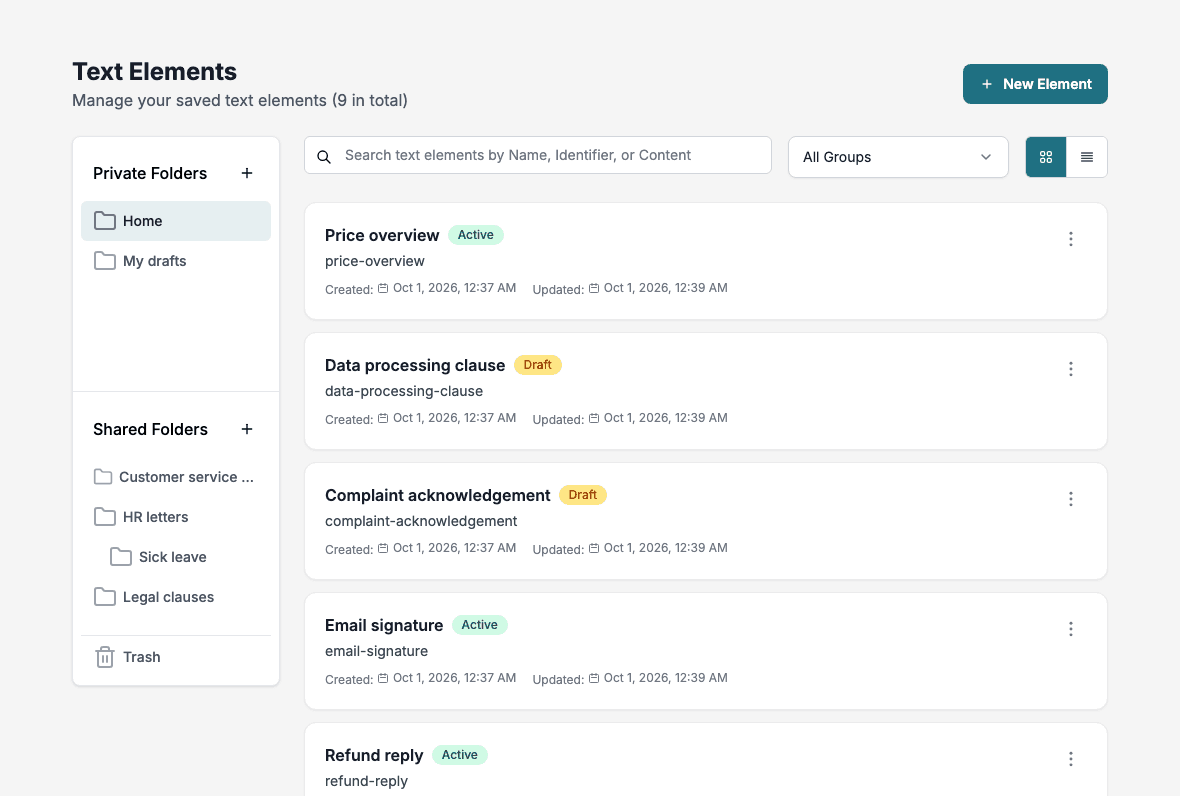Open the My drafts folder
This screenshot has width=1180, height=796.
point(176,261)
